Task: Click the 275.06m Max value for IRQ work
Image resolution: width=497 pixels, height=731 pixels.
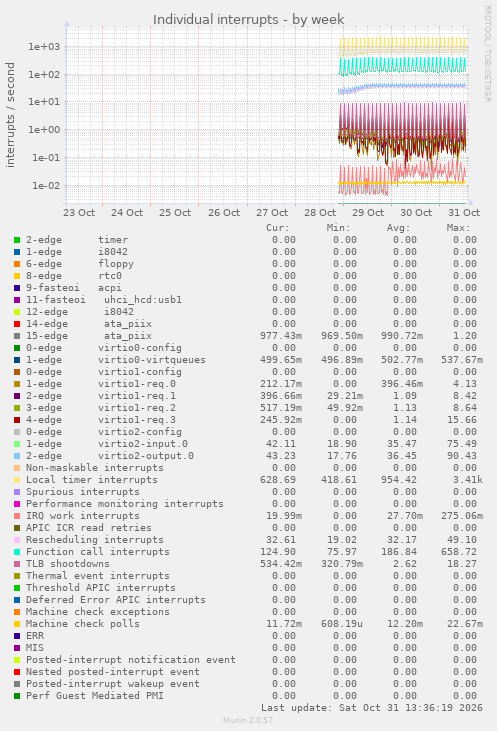Action: click(x=462, y=516)
